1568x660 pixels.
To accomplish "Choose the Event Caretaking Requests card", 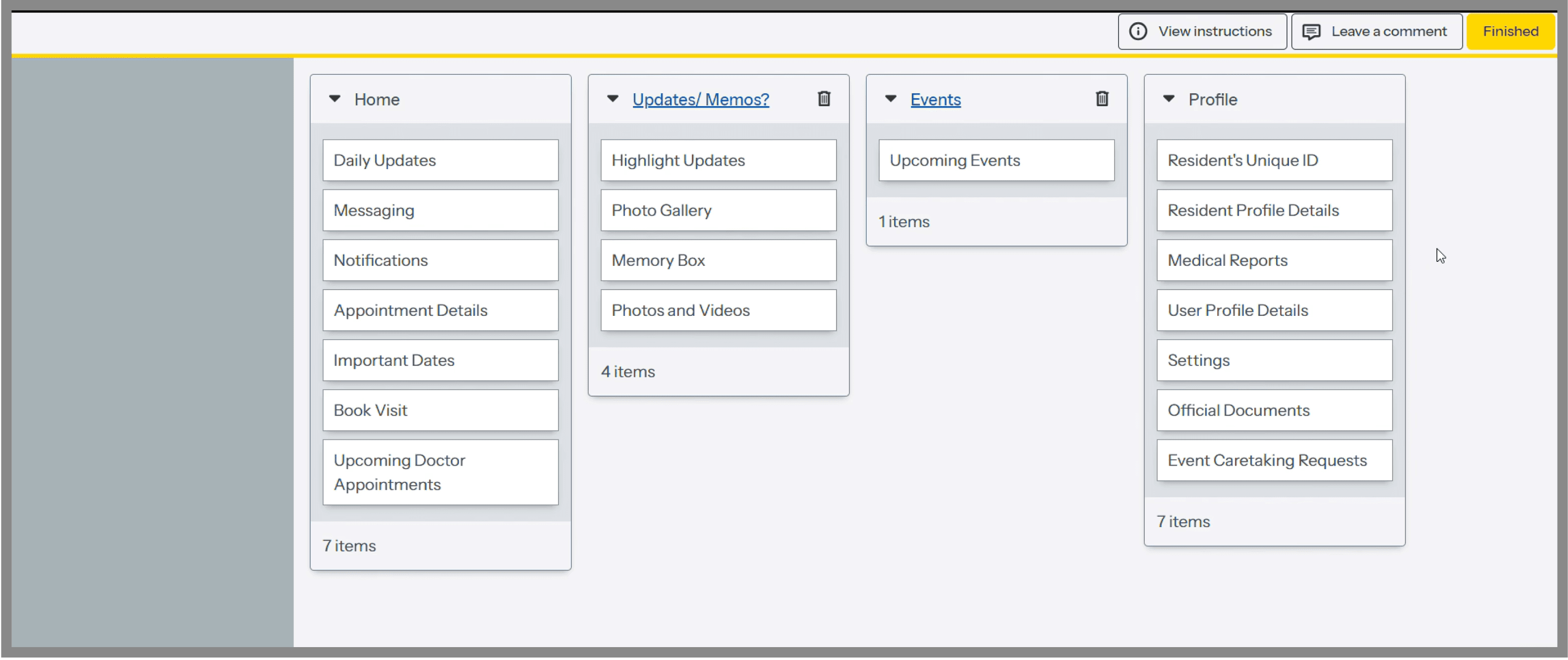I will click(x=1274, y=460).
